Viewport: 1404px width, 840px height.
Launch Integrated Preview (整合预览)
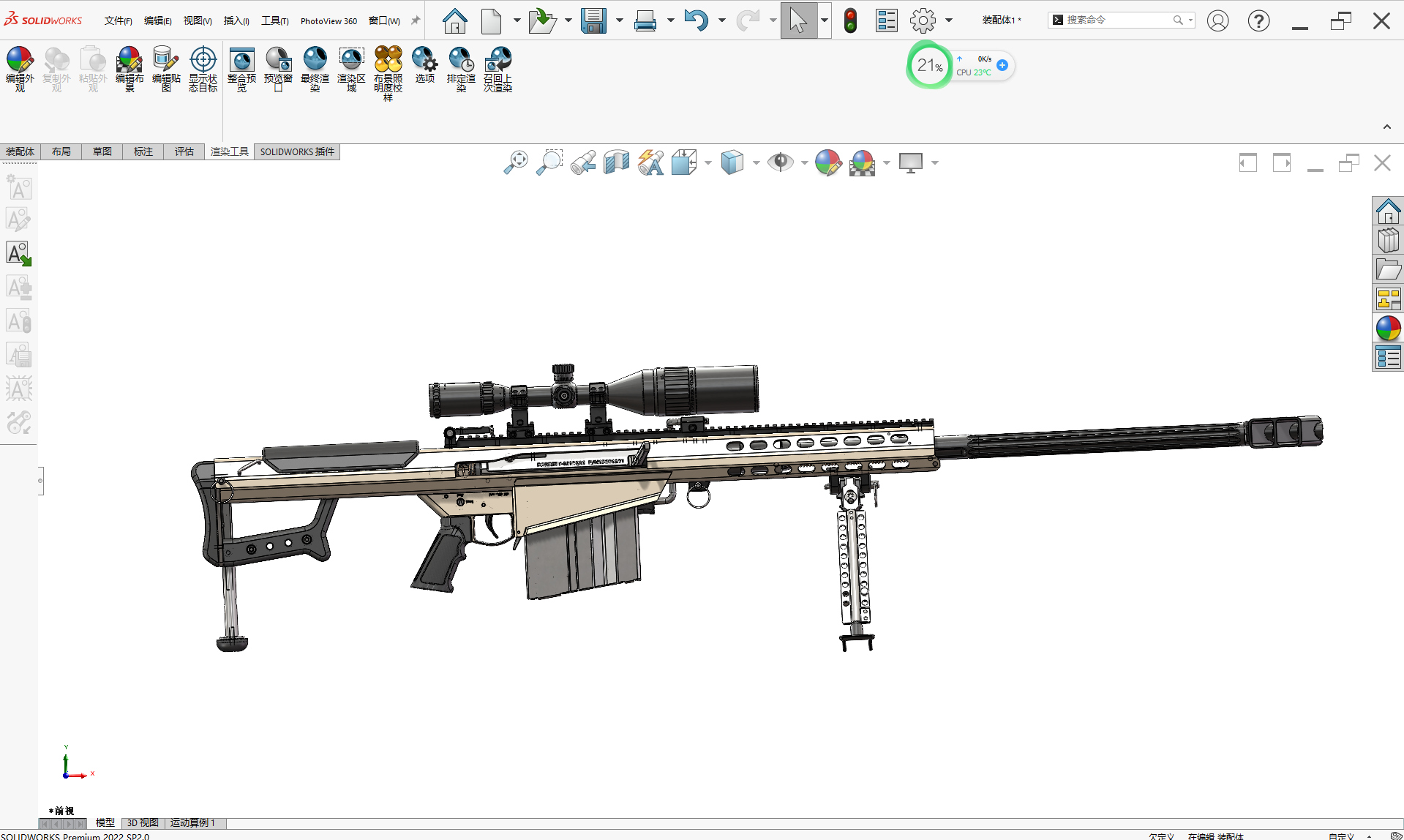tap(241, 70)
